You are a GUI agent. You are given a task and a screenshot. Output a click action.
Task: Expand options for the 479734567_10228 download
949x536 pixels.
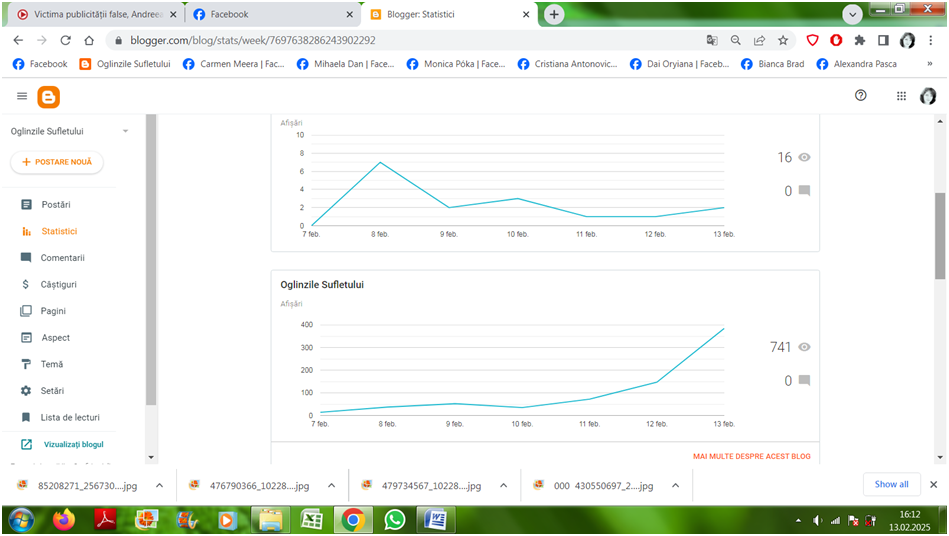[504, 485]
